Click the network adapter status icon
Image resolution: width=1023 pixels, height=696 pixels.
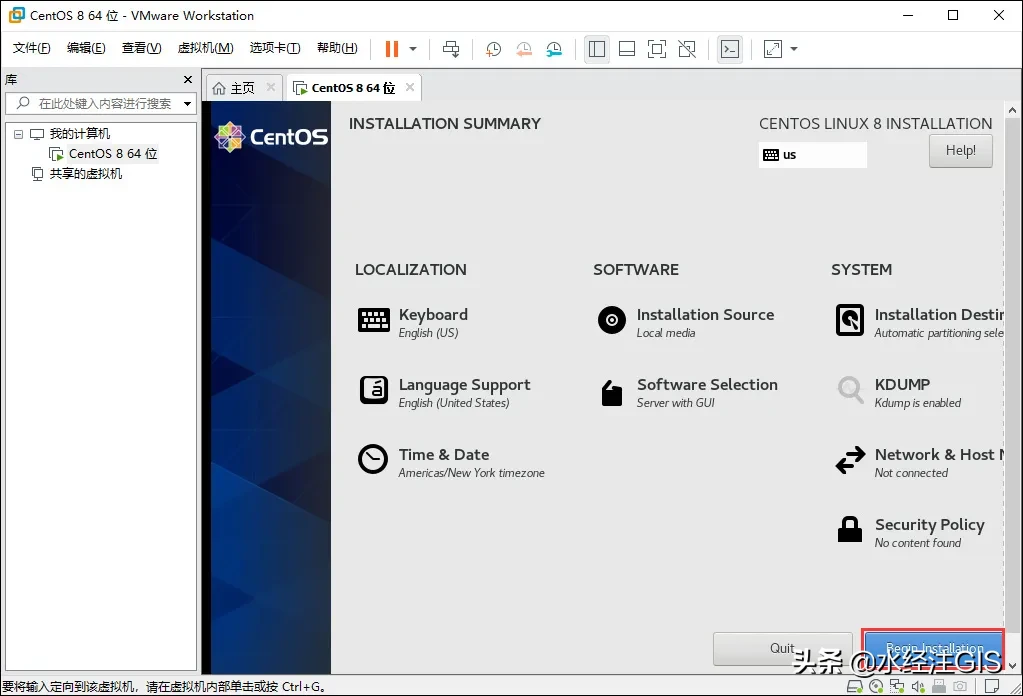click(x=897, y=686)
